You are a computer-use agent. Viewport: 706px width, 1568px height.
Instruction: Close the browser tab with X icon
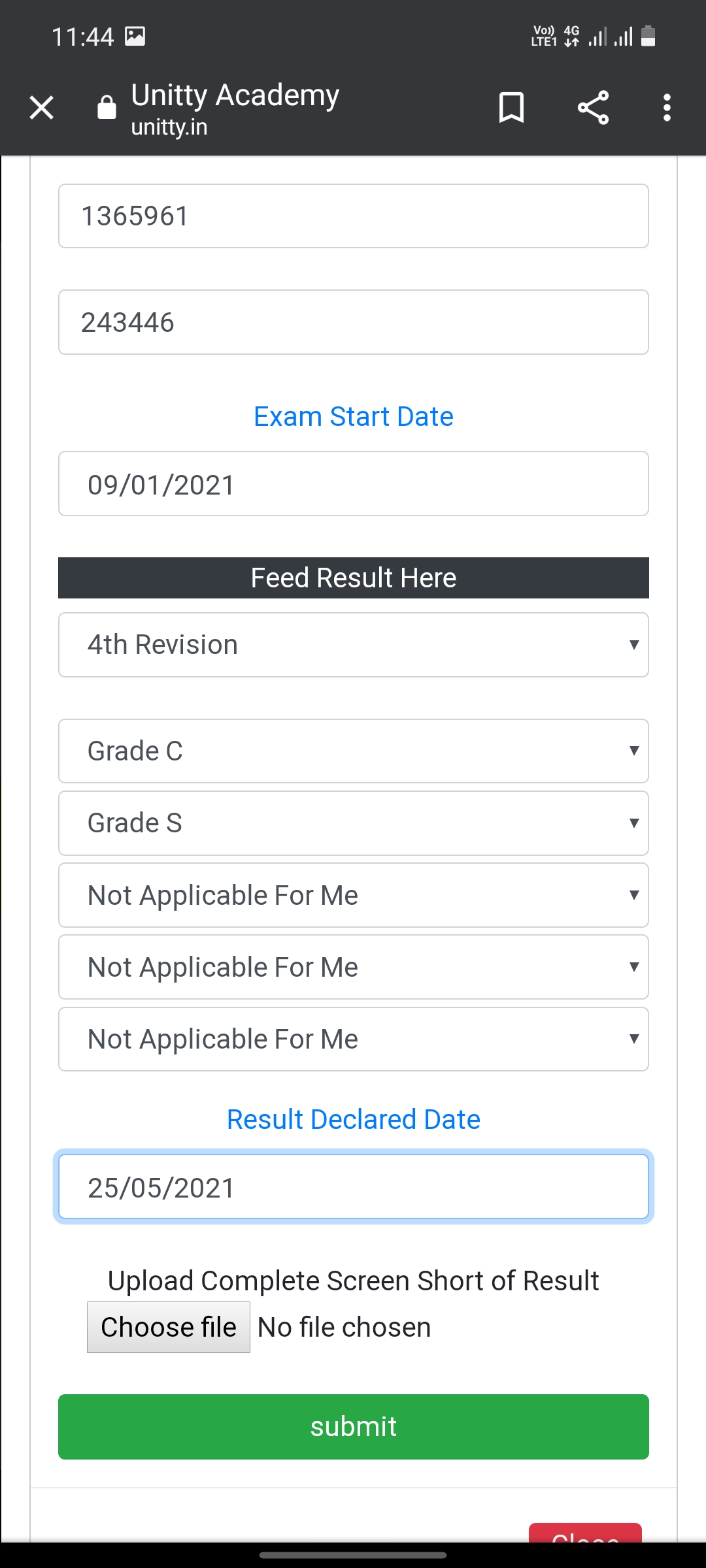42,108
